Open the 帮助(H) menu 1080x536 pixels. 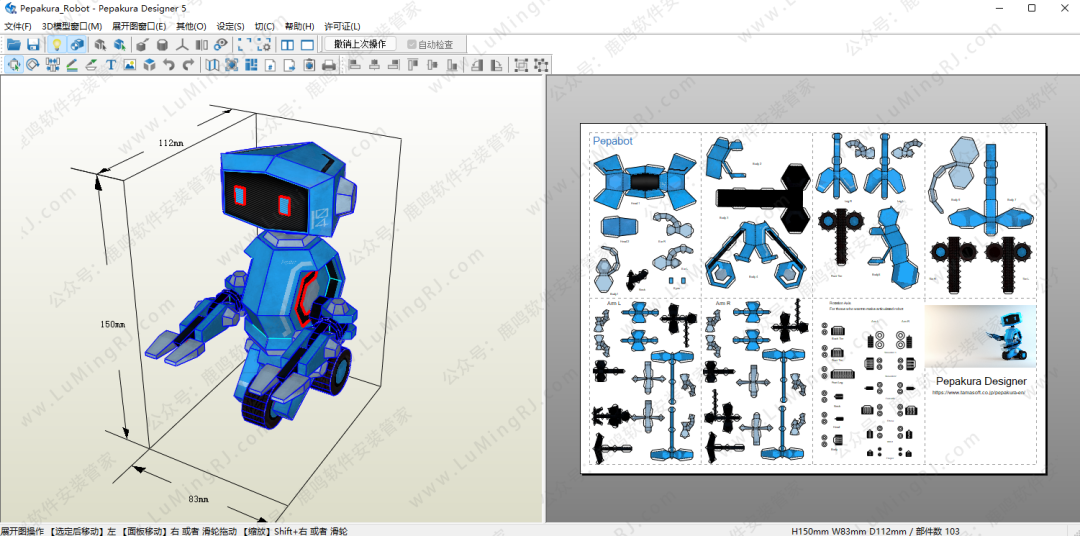pos(299,26)
